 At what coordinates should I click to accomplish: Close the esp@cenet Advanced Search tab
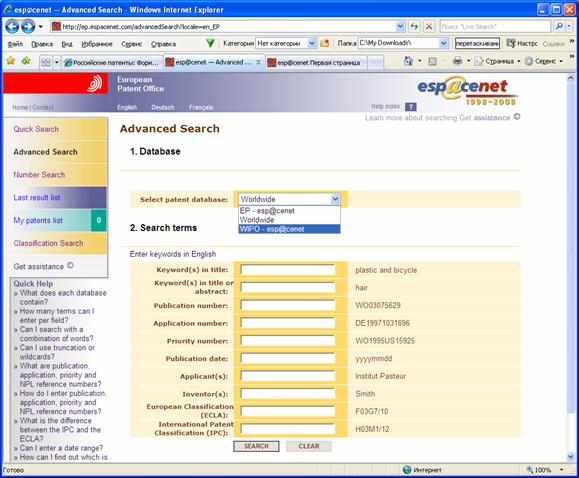258,62
